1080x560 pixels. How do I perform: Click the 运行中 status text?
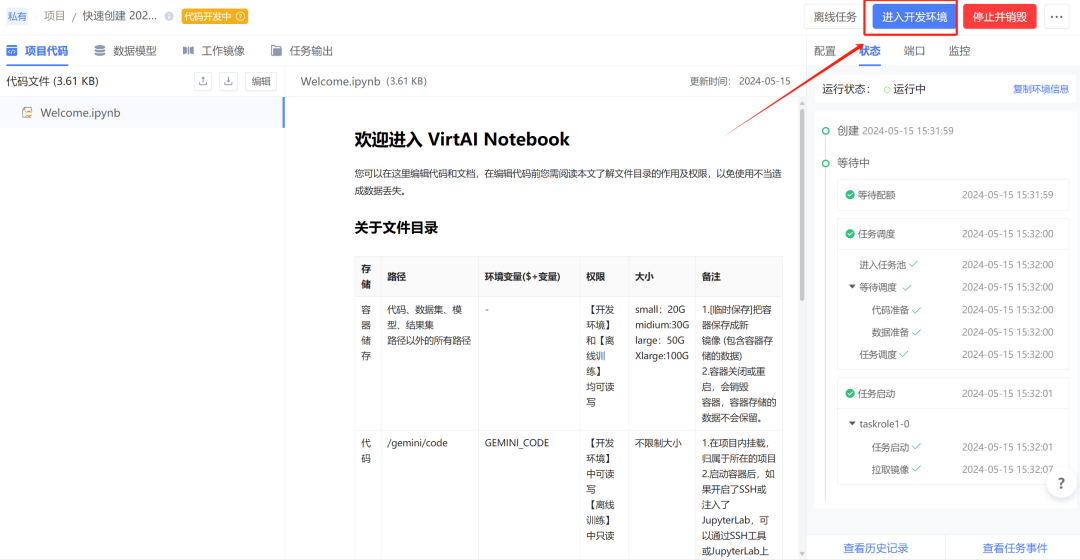click(x=909, y=89)
